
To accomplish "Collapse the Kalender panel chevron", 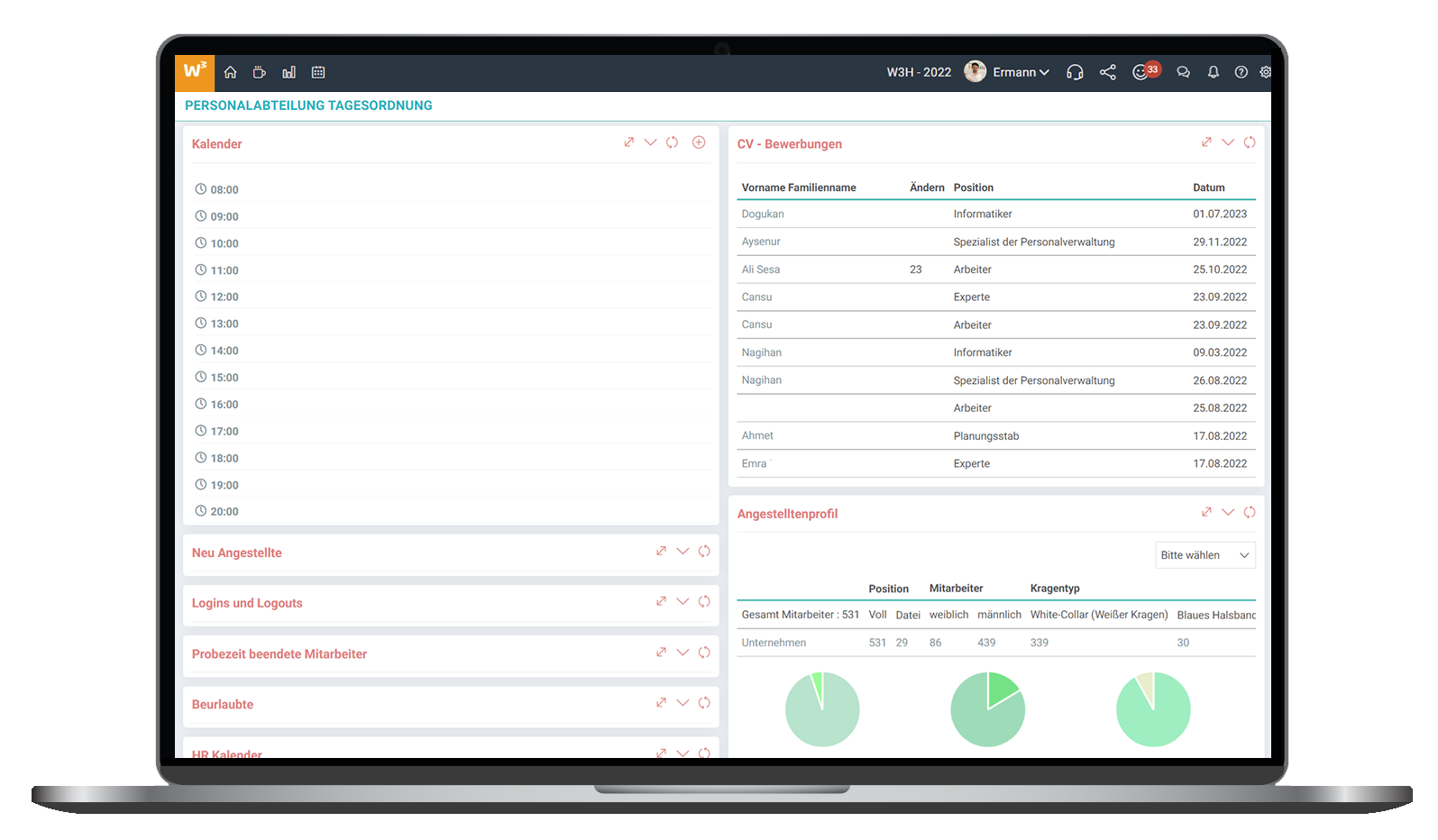I will [x=650, y=142].
